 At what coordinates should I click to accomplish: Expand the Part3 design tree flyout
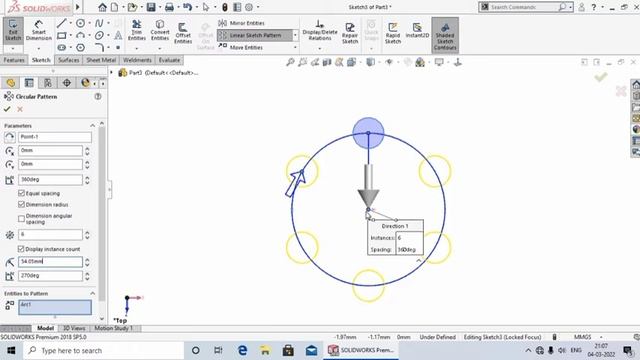pyautogui.click(x=111, y=73)
